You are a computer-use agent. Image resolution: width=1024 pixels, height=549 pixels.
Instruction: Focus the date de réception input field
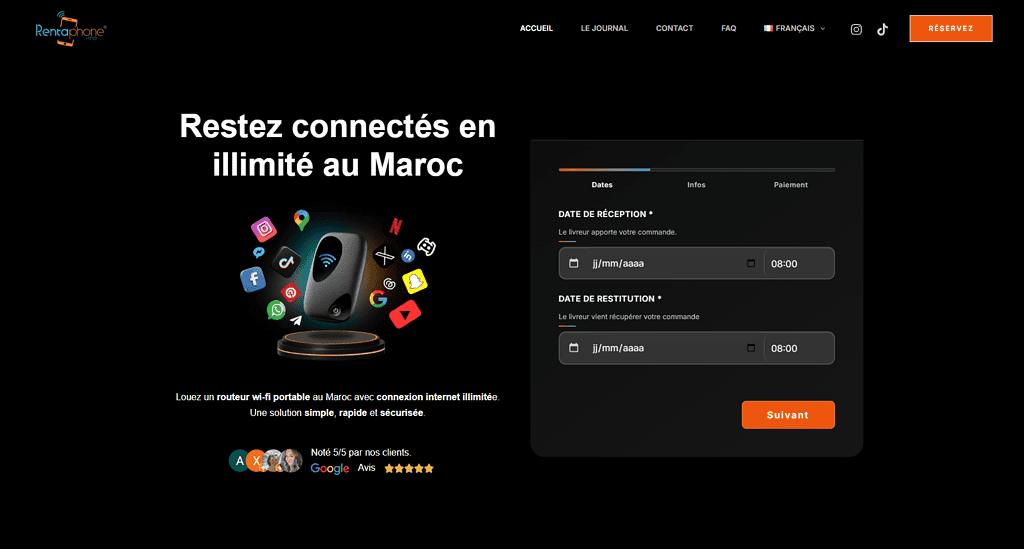tap(662, 263)
